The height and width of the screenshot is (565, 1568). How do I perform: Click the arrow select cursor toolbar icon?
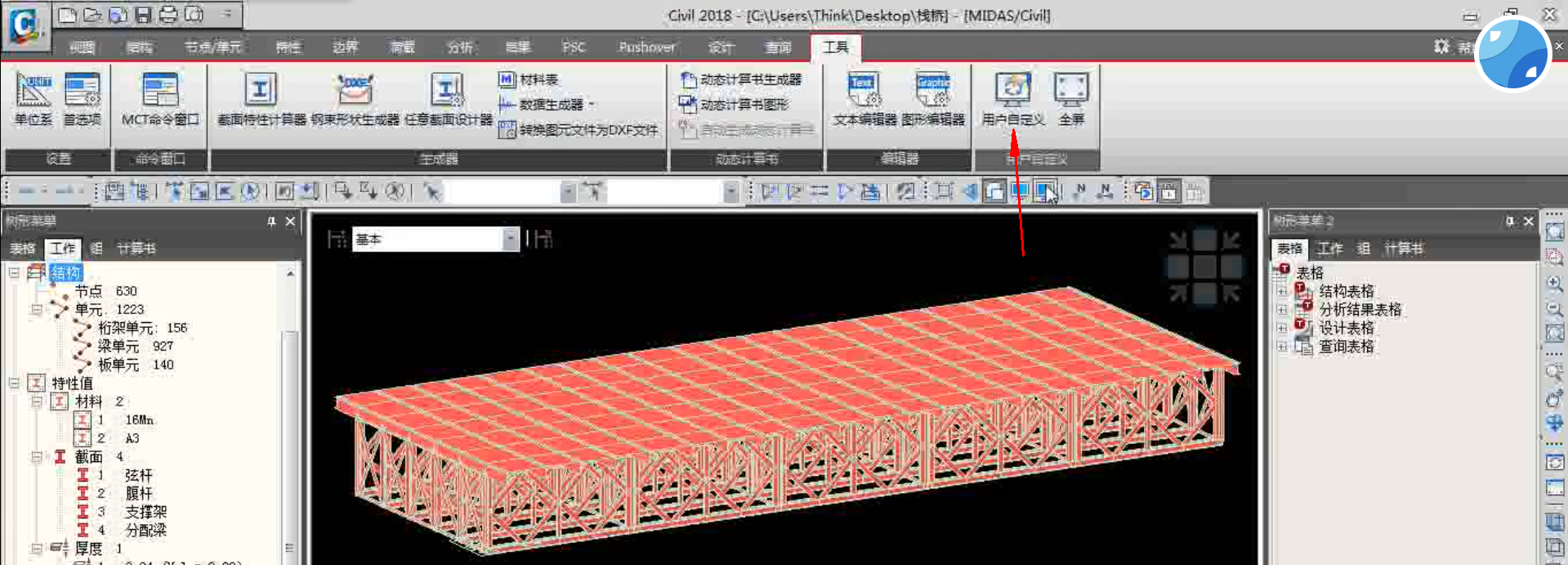tap(431, 191)
